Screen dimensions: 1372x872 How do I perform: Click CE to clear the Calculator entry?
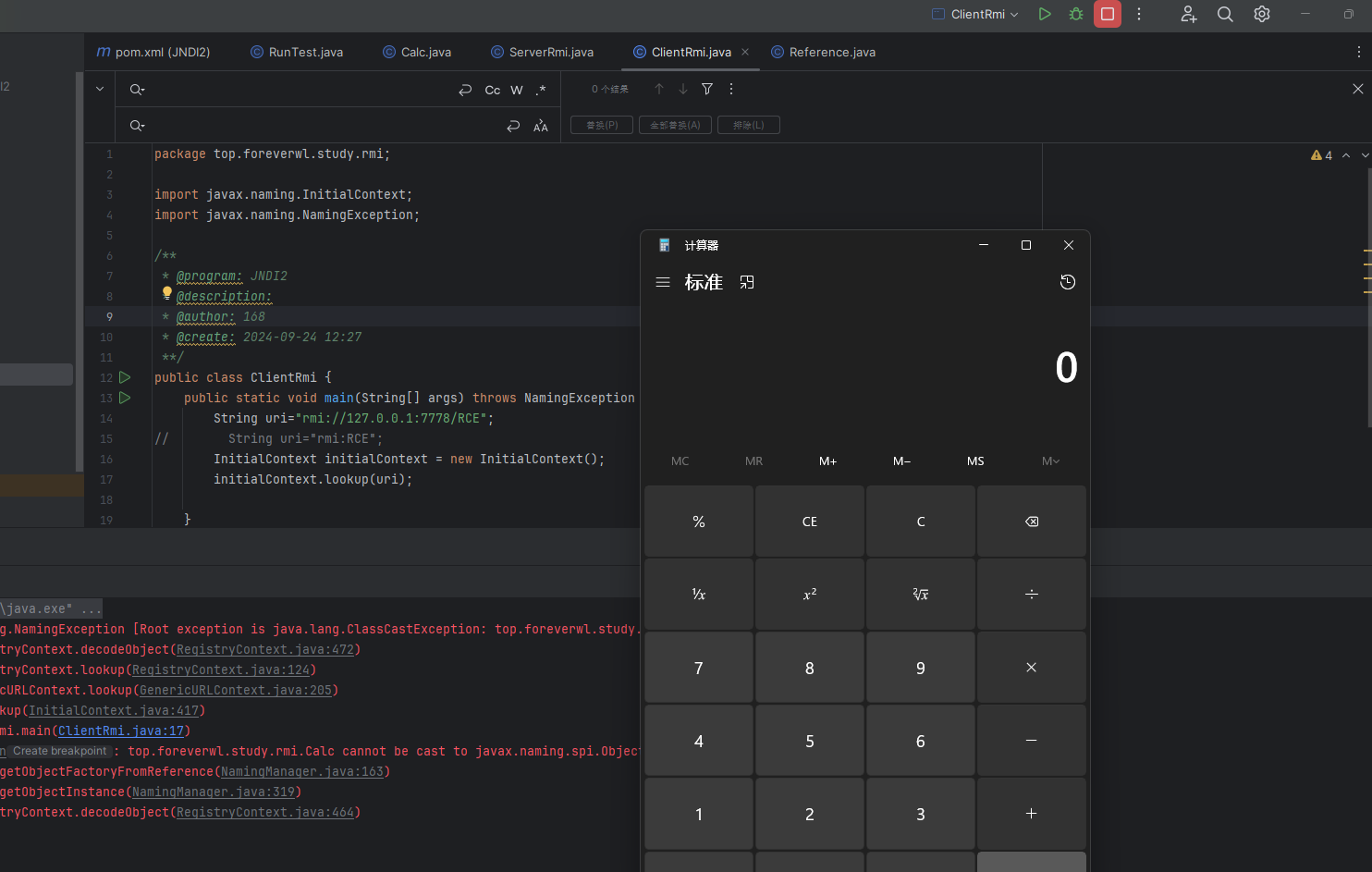point(810,522)
